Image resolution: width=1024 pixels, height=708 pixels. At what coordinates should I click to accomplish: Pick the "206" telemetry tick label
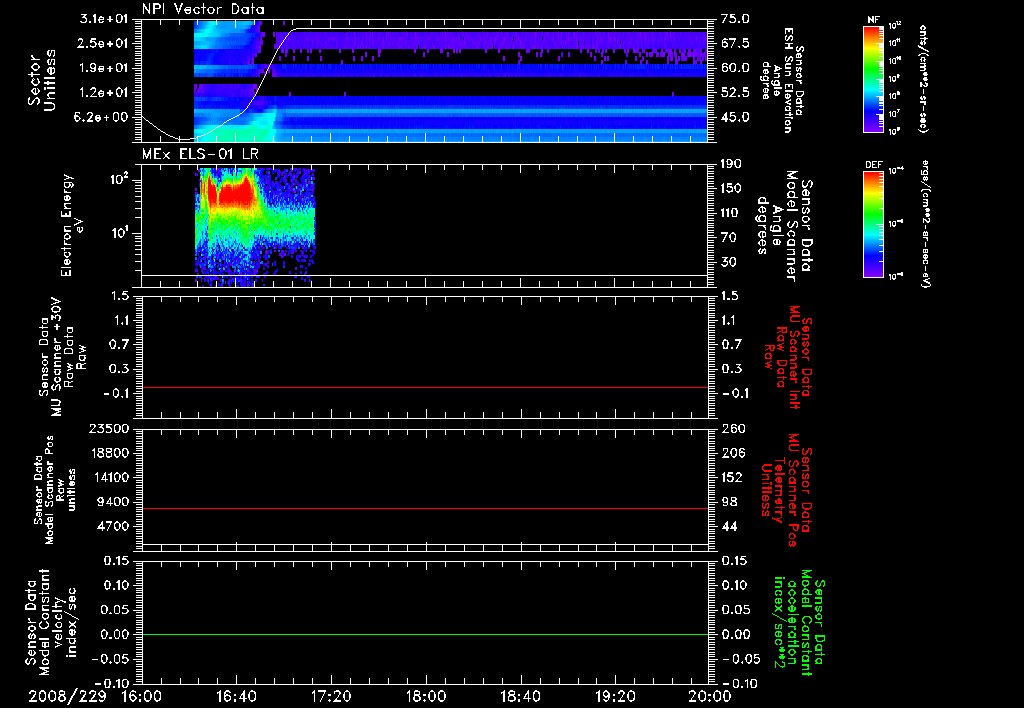pos(733,453)
